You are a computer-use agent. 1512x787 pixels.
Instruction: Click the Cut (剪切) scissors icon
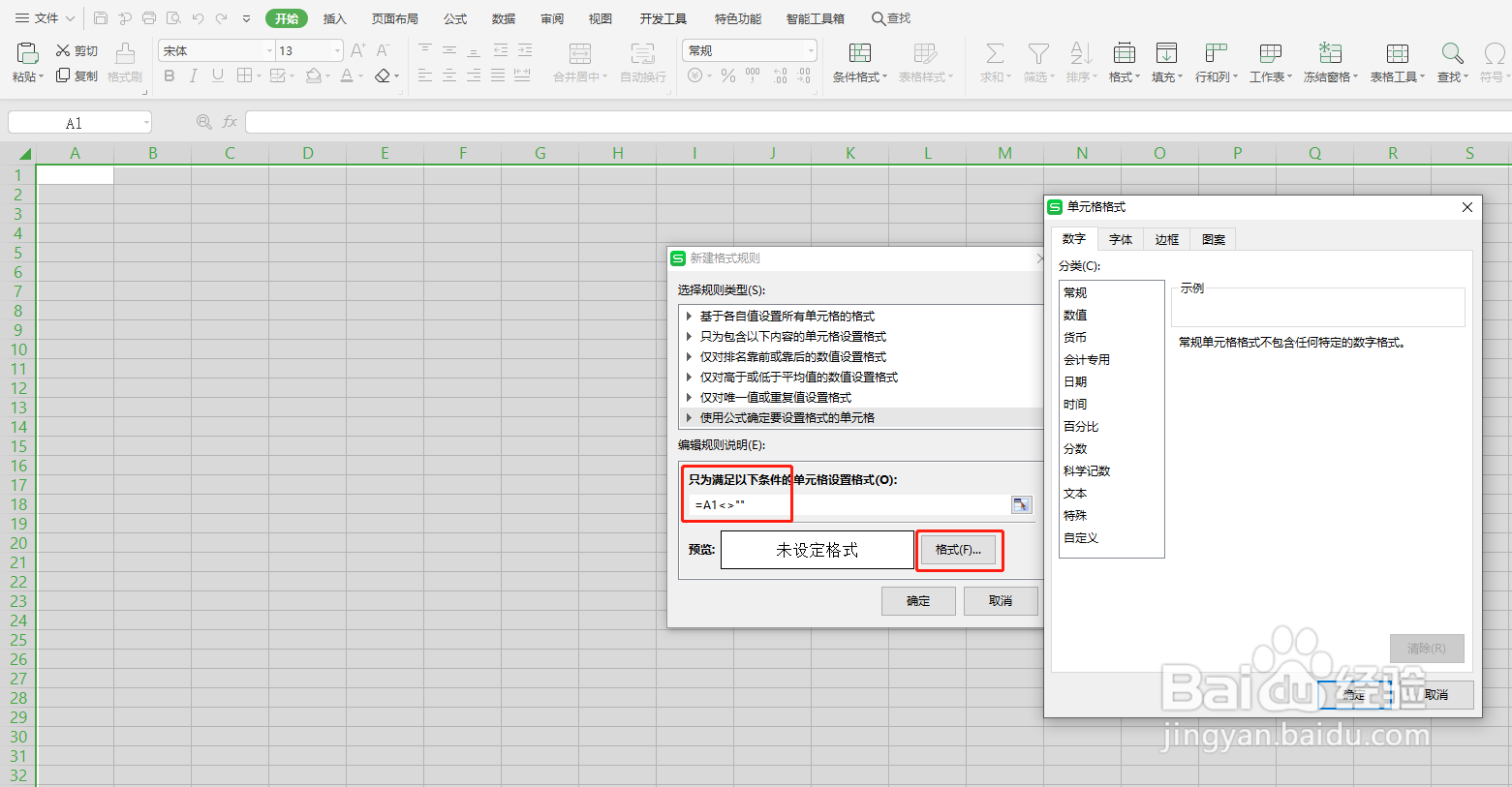point(63,50)
